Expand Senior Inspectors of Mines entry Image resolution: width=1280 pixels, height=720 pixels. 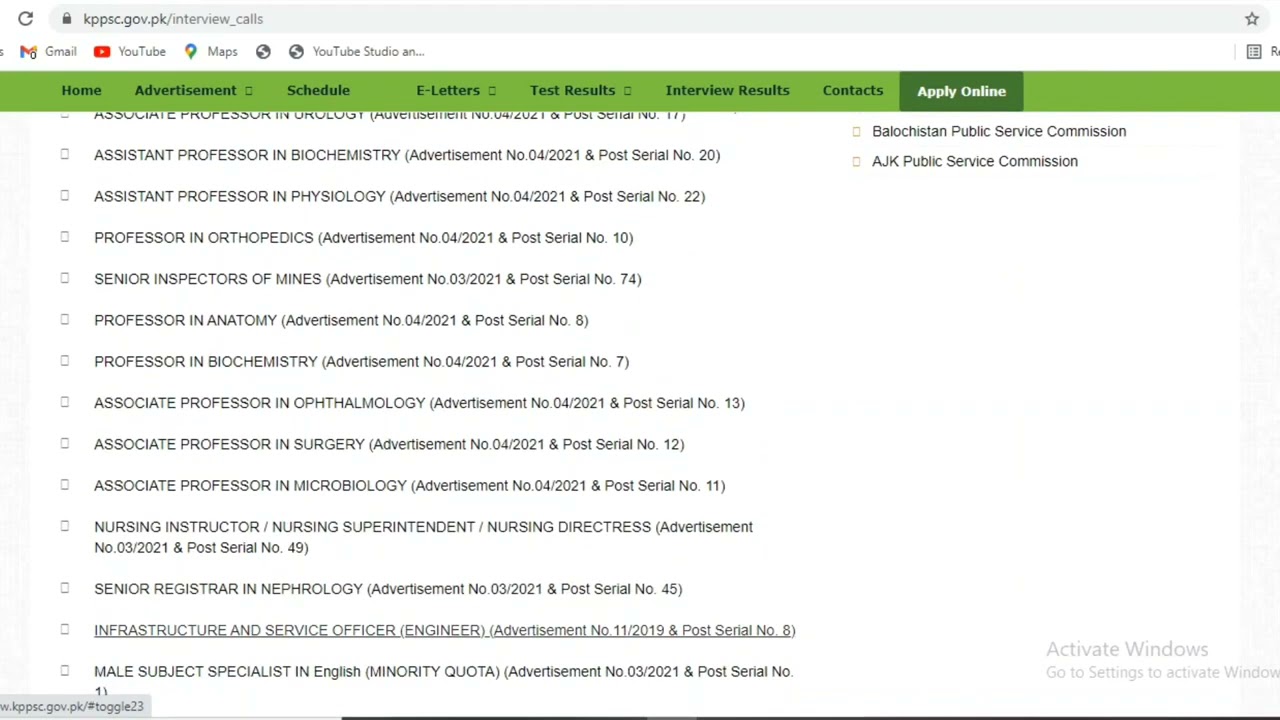point(368,279)
